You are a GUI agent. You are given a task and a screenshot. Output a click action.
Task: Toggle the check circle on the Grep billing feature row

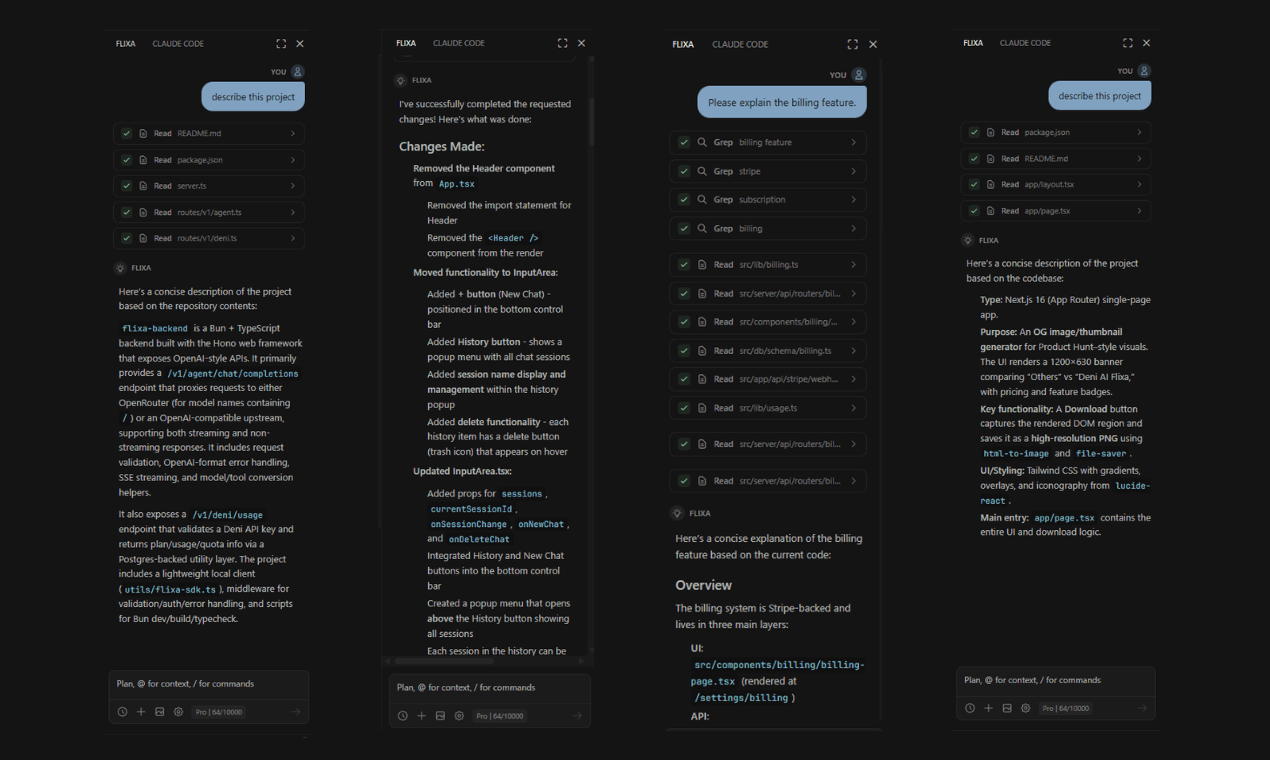click(x=684, y=141)
